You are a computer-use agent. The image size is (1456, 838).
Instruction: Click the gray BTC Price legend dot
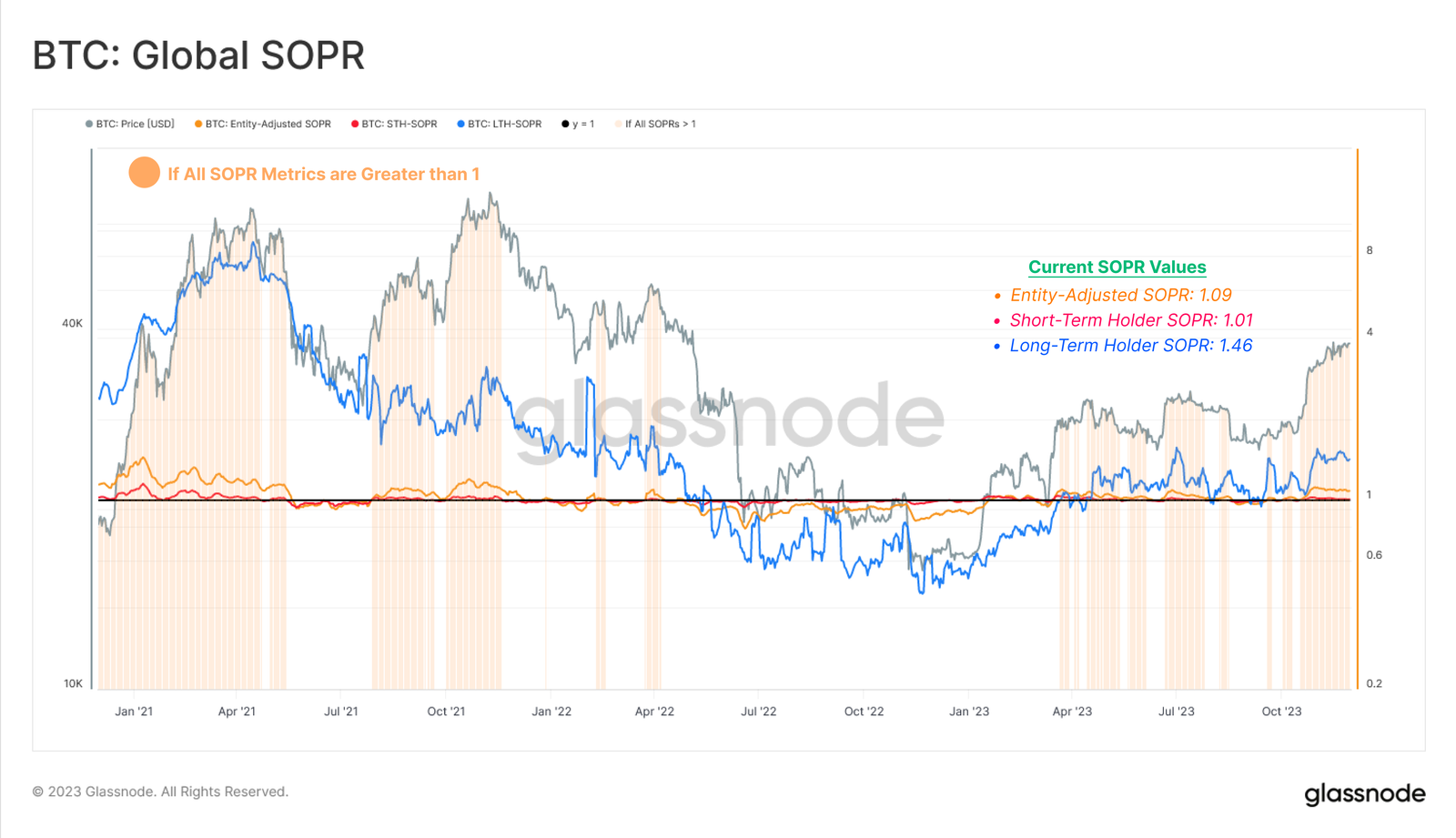89,124
